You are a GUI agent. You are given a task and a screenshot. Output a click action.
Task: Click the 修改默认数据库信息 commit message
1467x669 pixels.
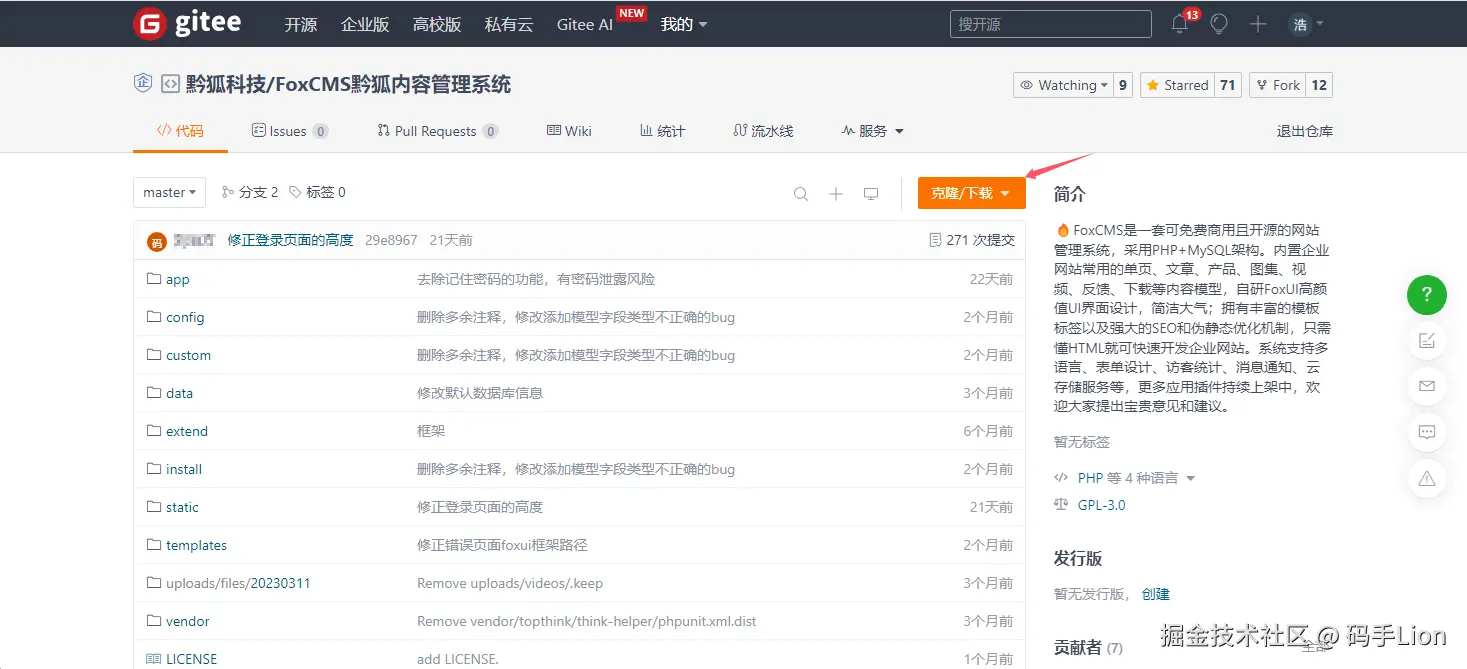(480, 393)
